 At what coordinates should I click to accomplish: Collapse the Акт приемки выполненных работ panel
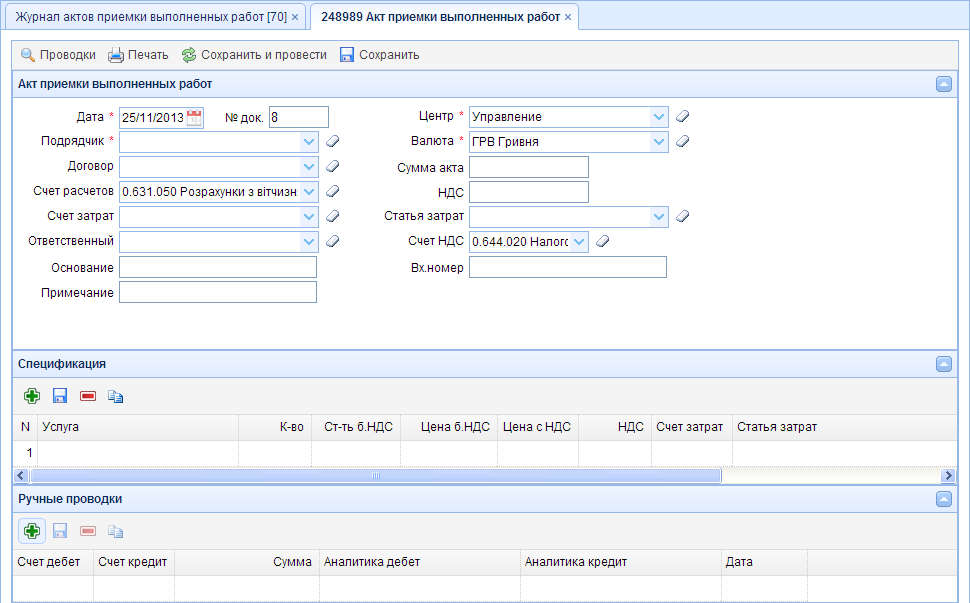tap(944, 84)
